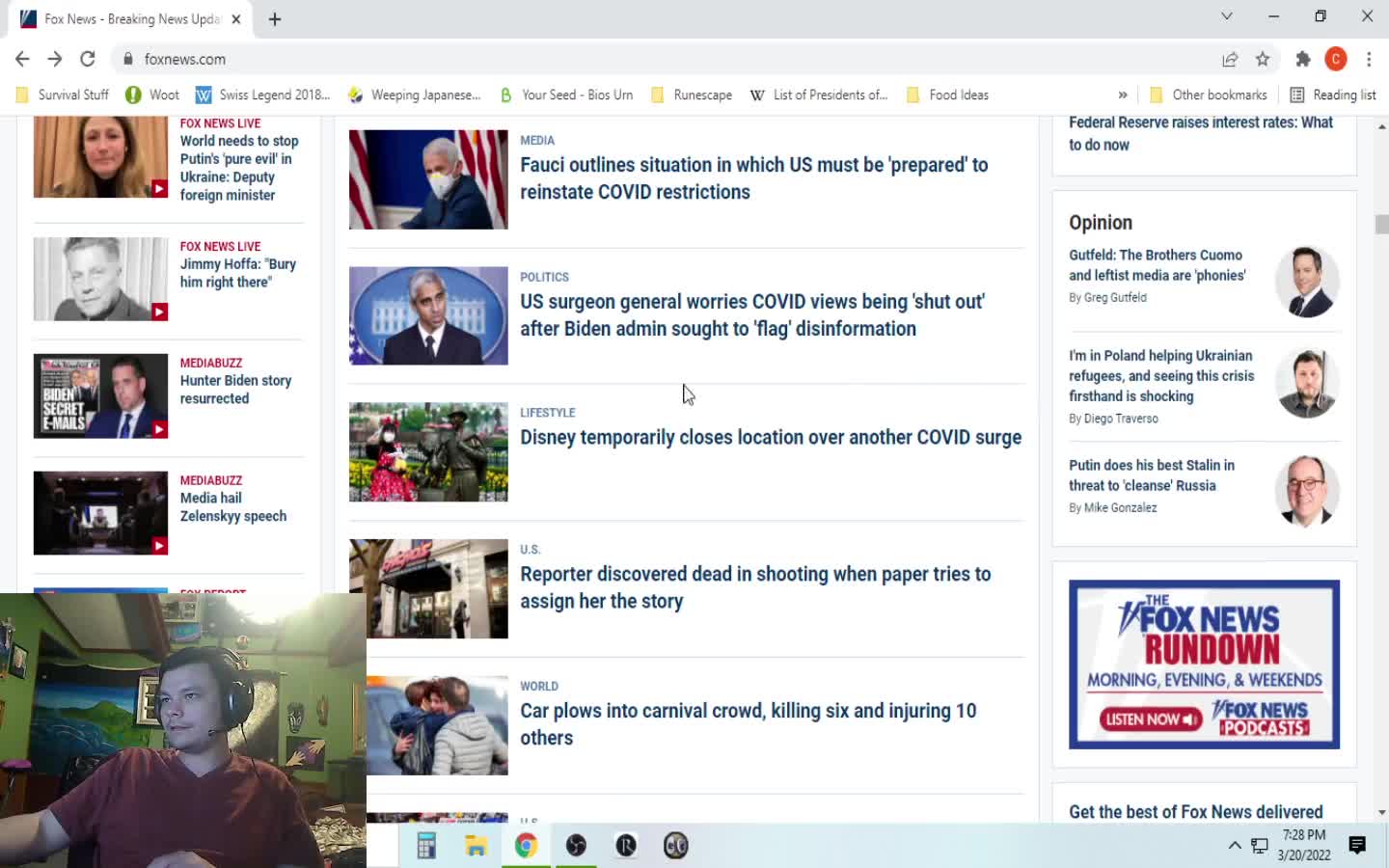
Task: Expand hidden bookmarks with double chevron
Action: (1123, 95)
